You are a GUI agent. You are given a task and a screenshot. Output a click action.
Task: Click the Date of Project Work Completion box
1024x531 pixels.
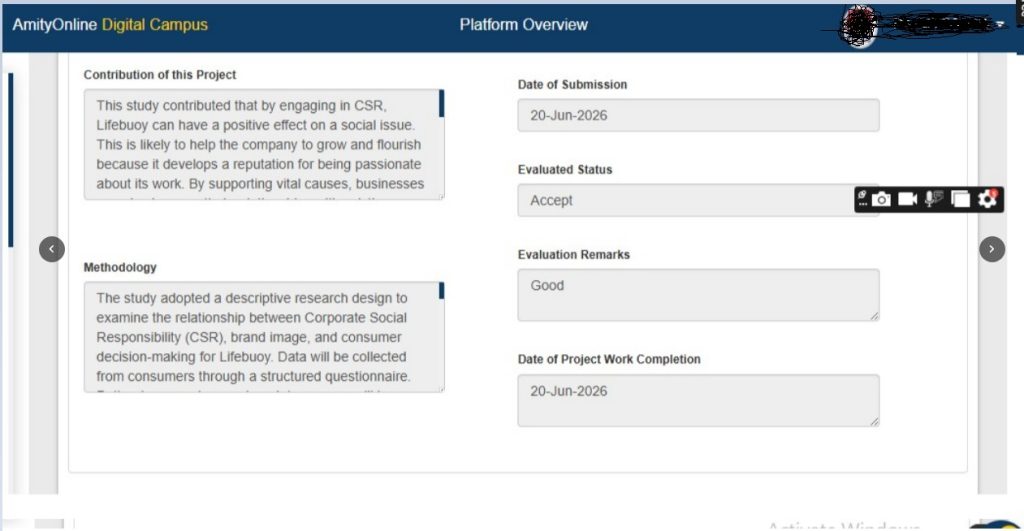(698, 400)
